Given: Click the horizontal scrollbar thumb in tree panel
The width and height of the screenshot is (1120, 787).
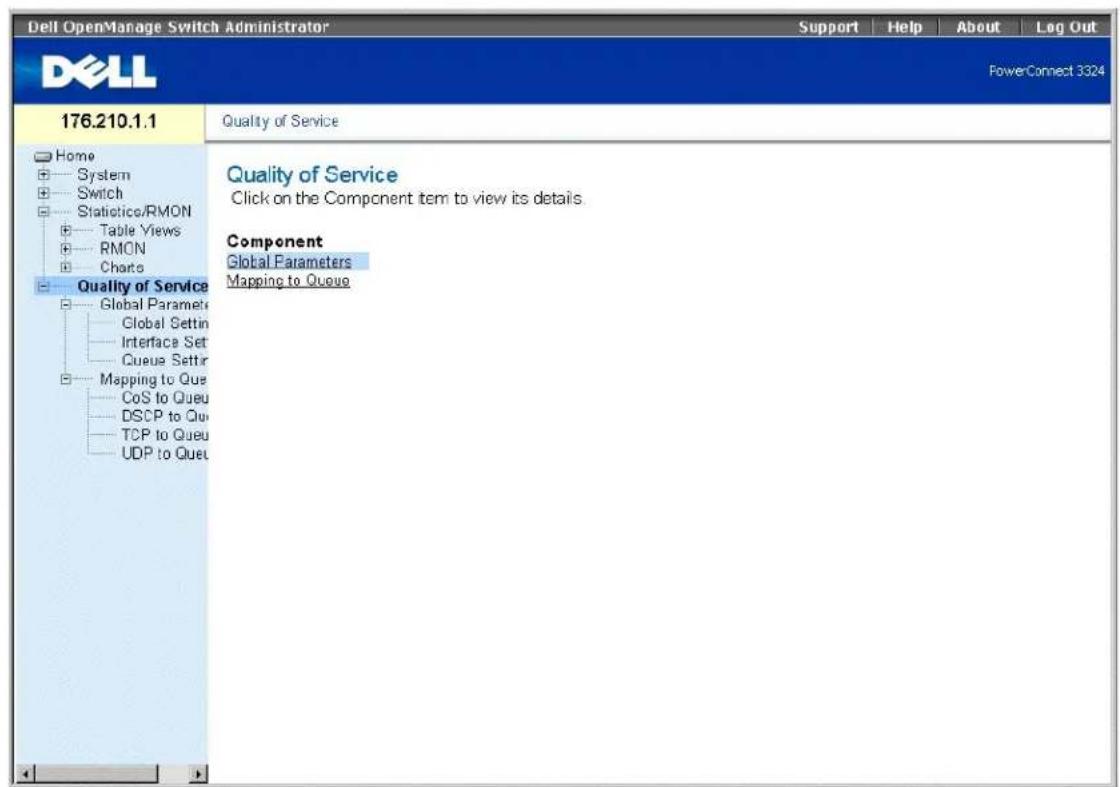Looking at the screenshot, I should [x=96, y=773].
